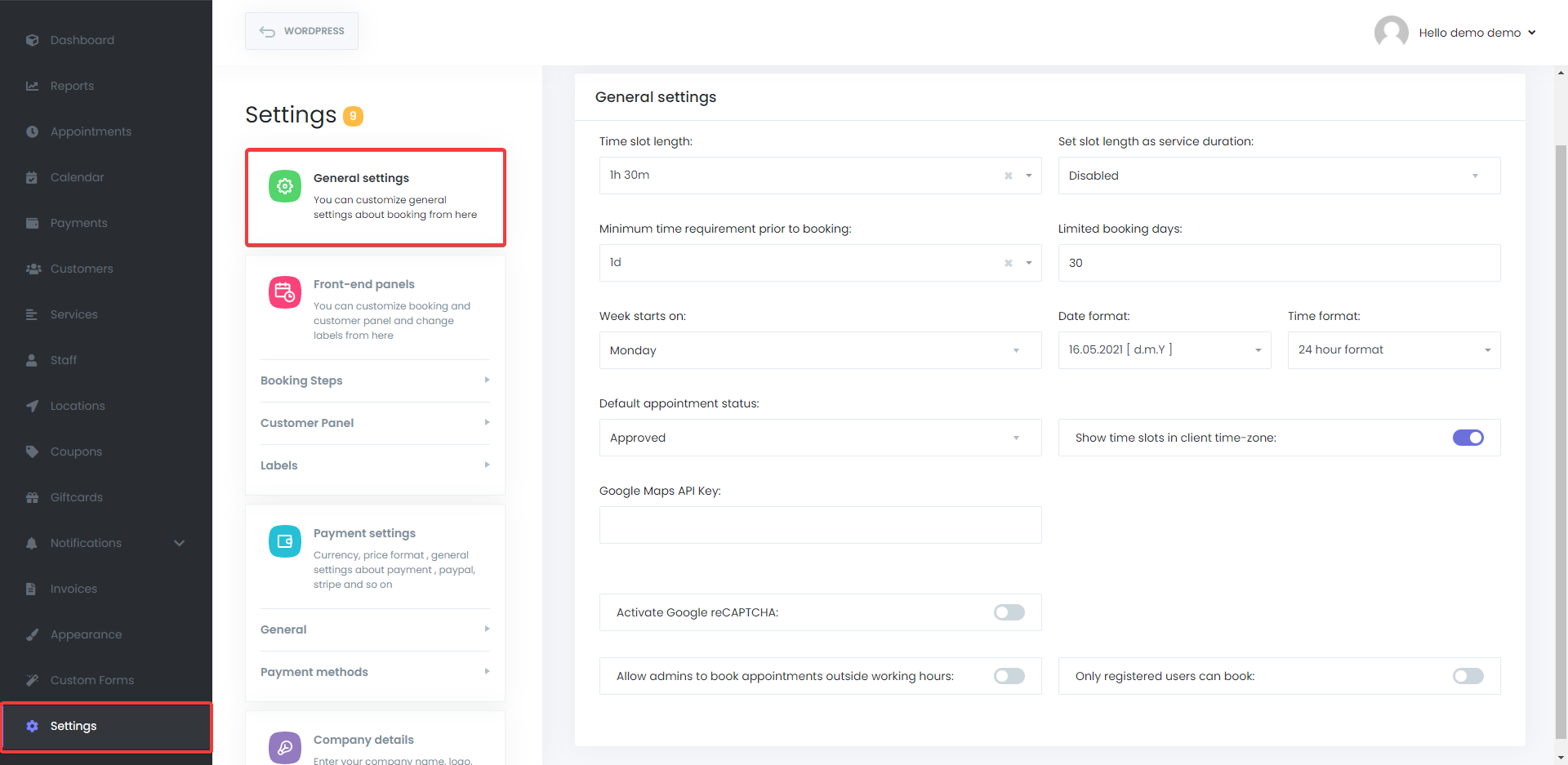The height and width of the screenshot is (765, 1568).
Task: Go to the Appearance section
Action: point(86,634)
